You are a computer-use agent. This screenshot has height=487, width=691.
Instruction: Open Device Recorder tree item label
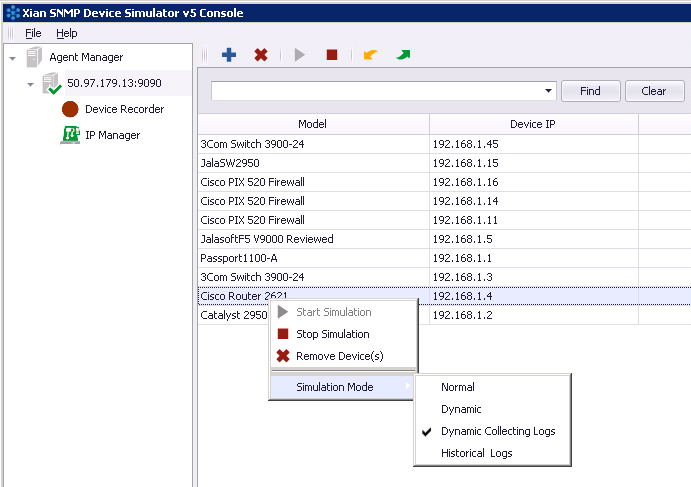point(124,109)
